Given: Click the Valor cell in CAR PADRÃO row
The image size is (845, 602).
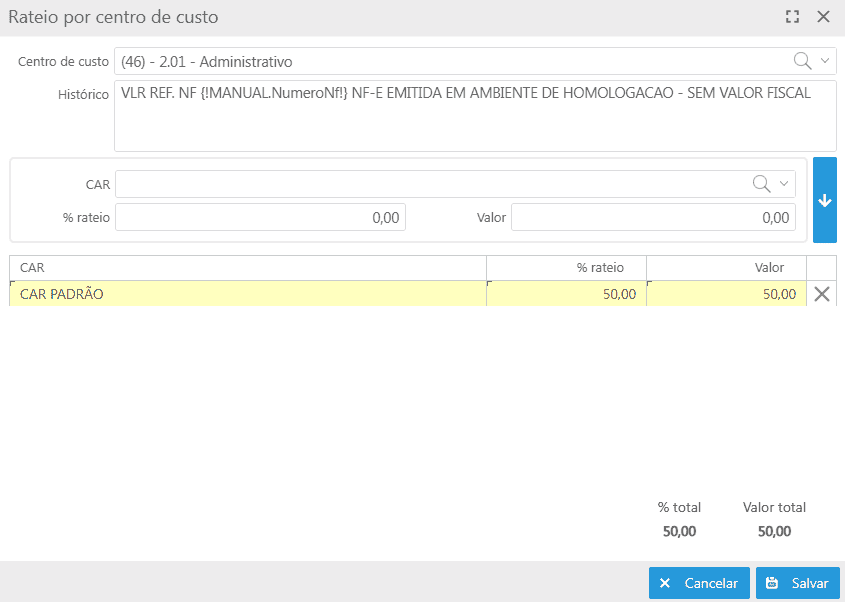Looking at the screenshot, I should 726,294.
